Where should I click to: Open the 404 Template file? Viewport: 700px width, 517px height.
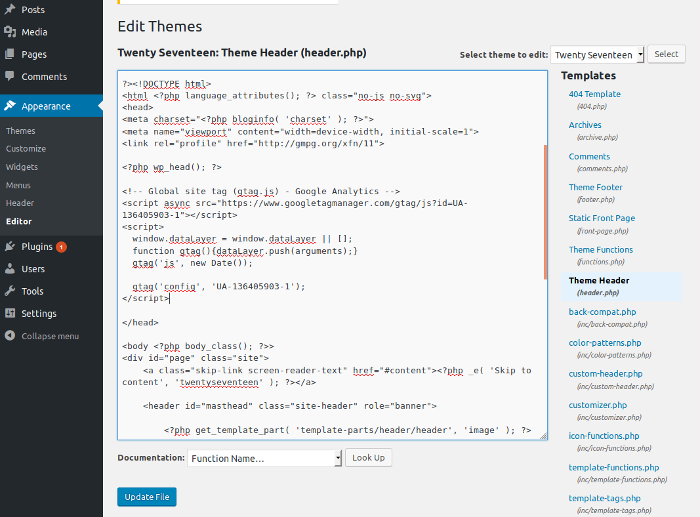point(594,94)
